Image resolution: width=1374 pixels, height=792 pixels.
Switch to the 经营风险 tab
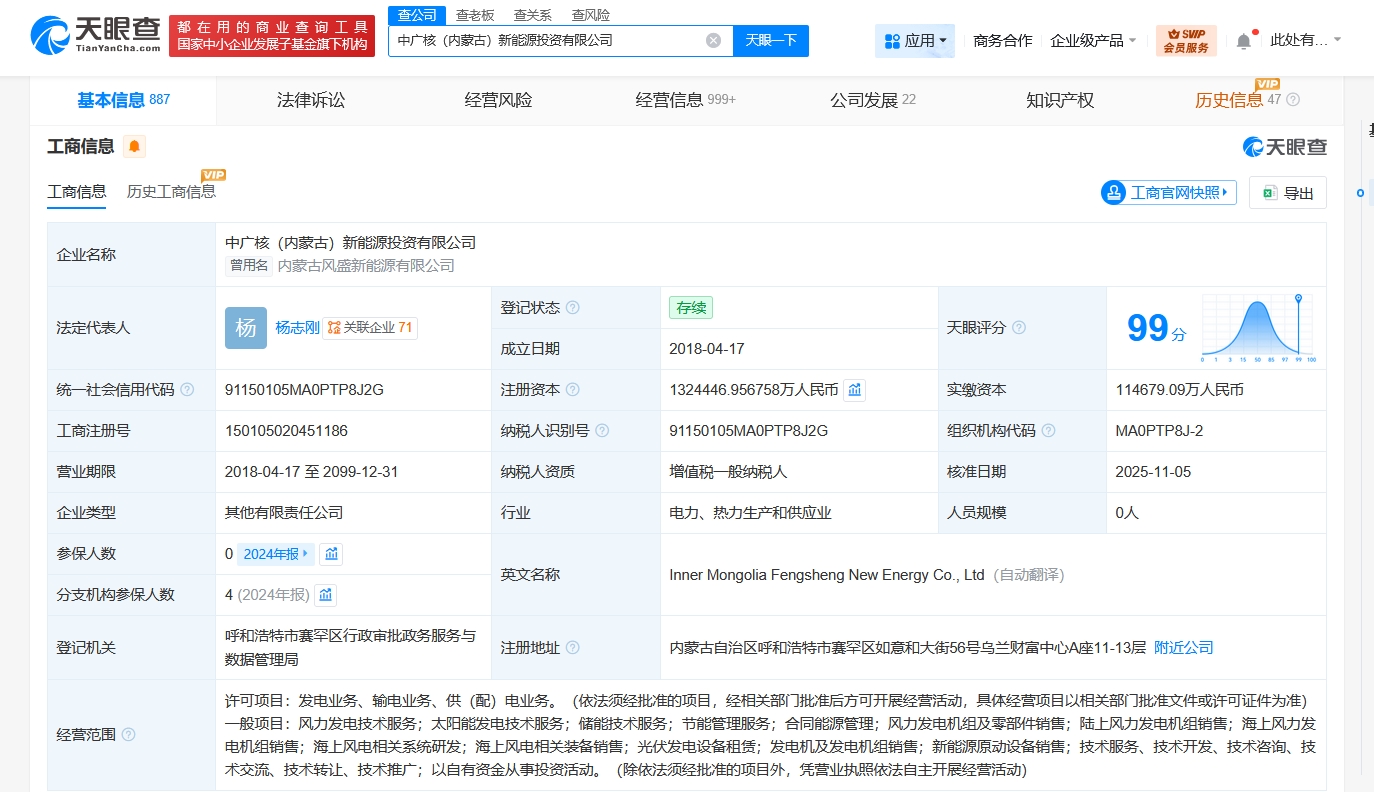tap(498, 100)
